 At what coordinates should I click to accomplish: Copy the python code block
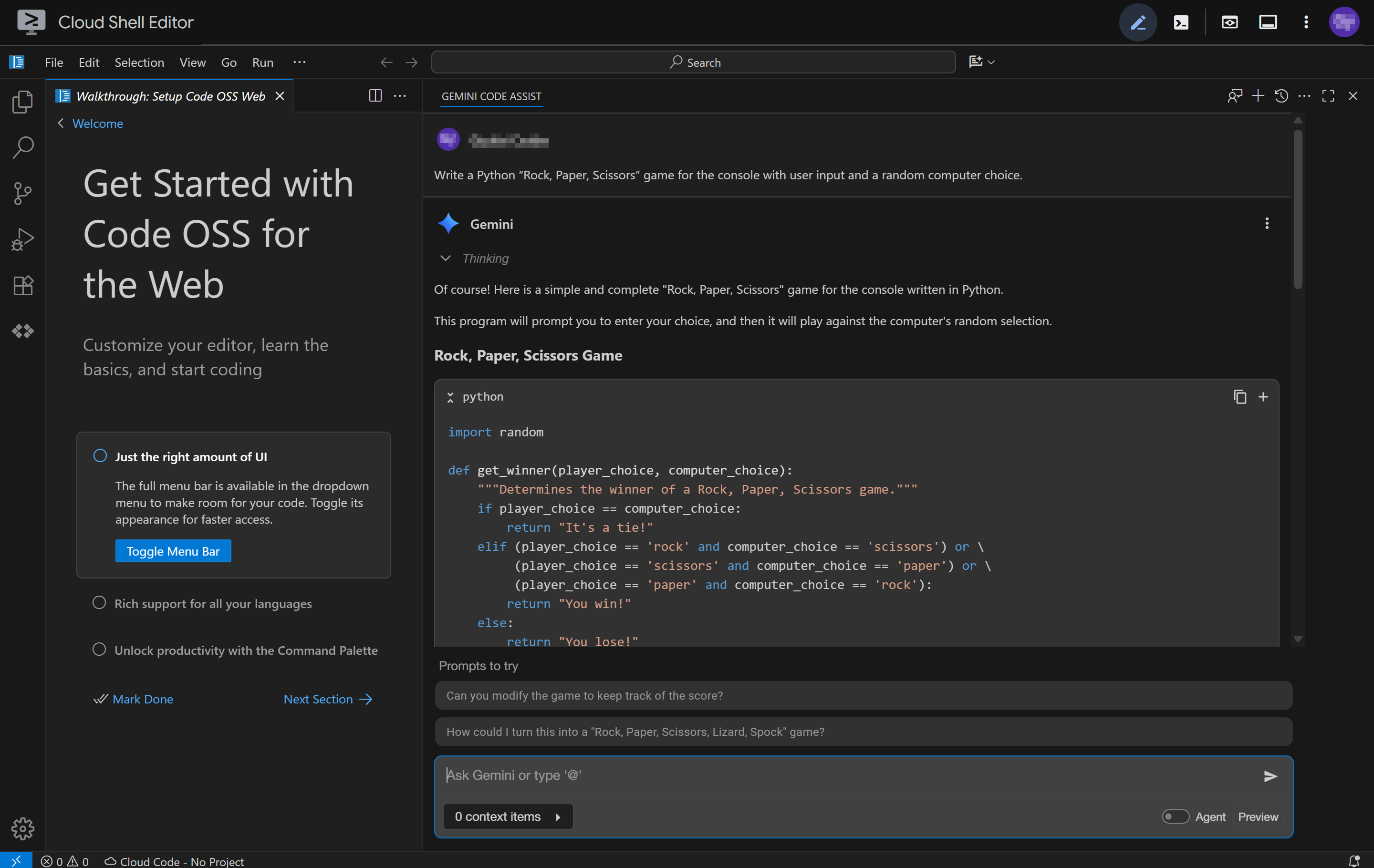[x=1239, y=396]
